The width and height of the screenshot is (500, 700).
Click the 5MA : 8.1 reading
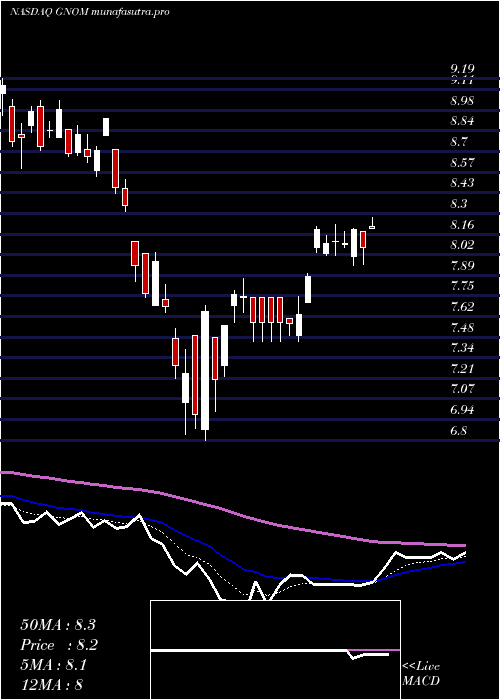(x=54, y=666)
